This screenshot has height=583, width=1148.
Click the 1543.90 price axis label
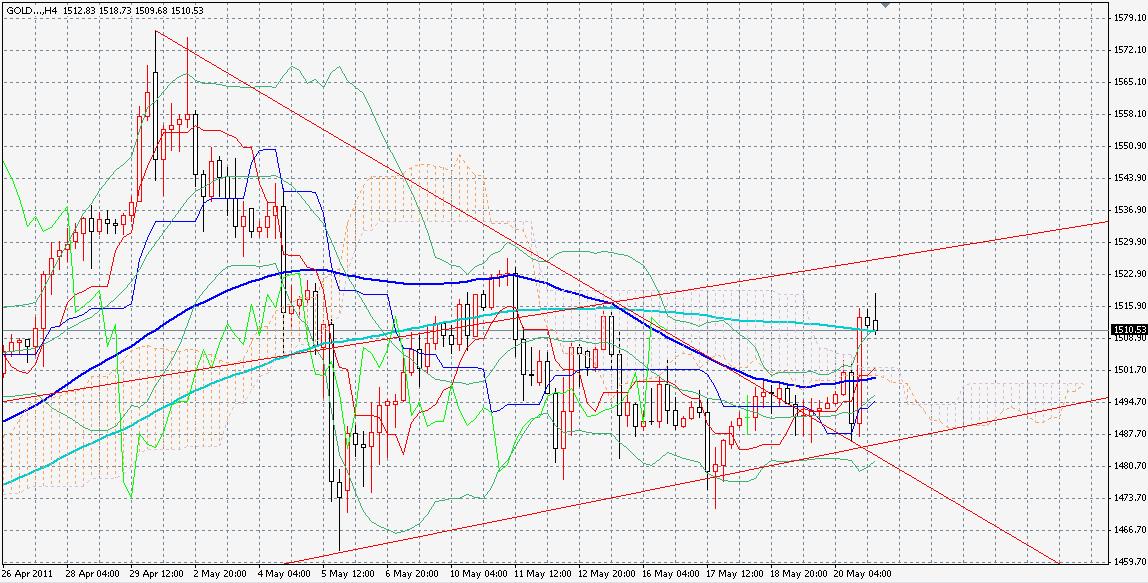click(1128, 178)
